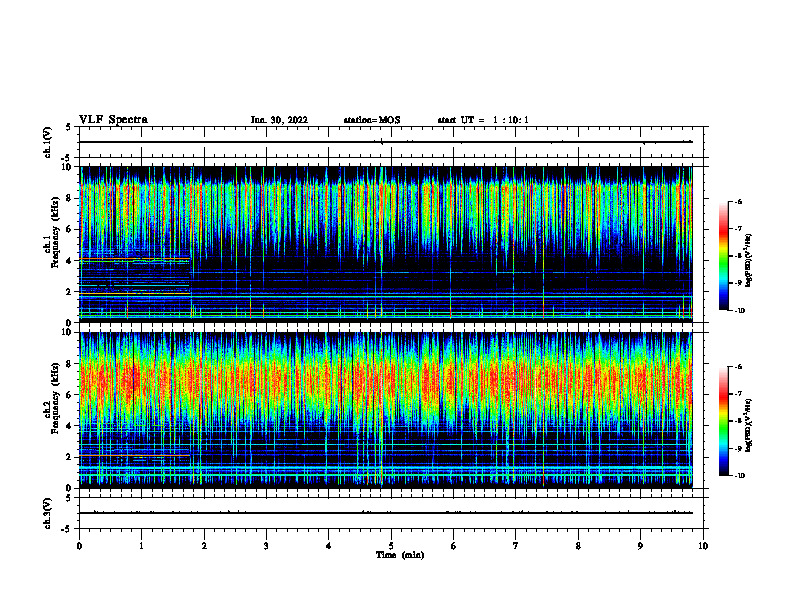Select the date "Jan. 30, 2022" header
Image resolution: width=792 pixels, height=612 pixels.
[279, 120]
